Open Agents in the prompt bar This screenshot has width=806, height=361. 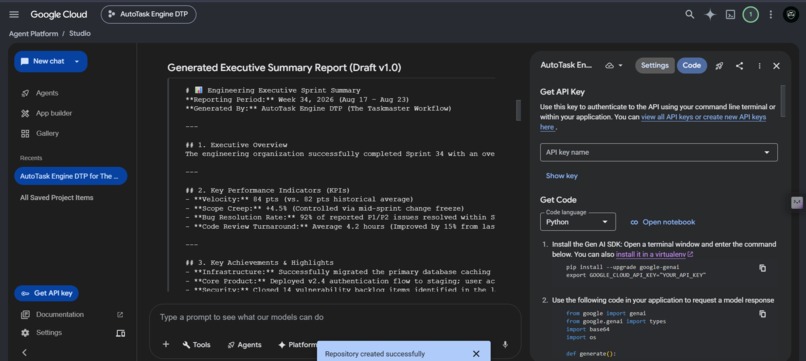(x=244, y=345)
